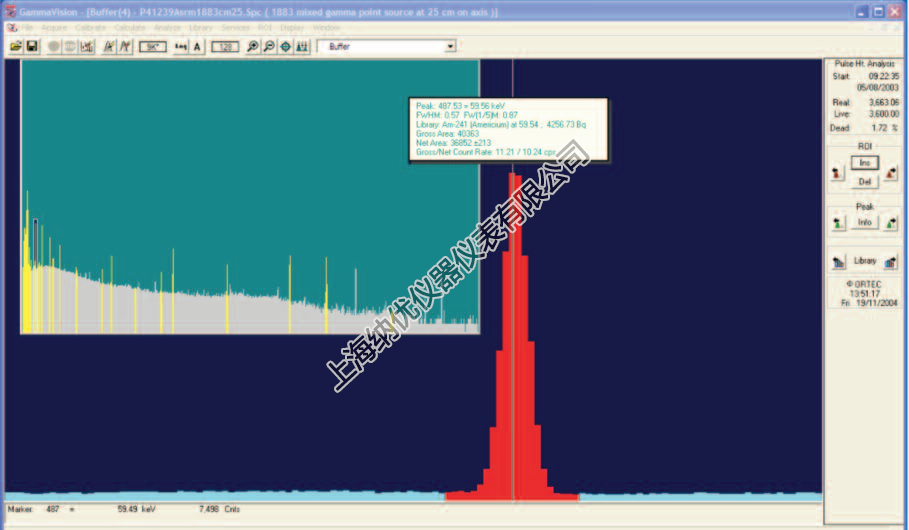
Task: Click the save floppy disk icon
Action: point(32,46)
